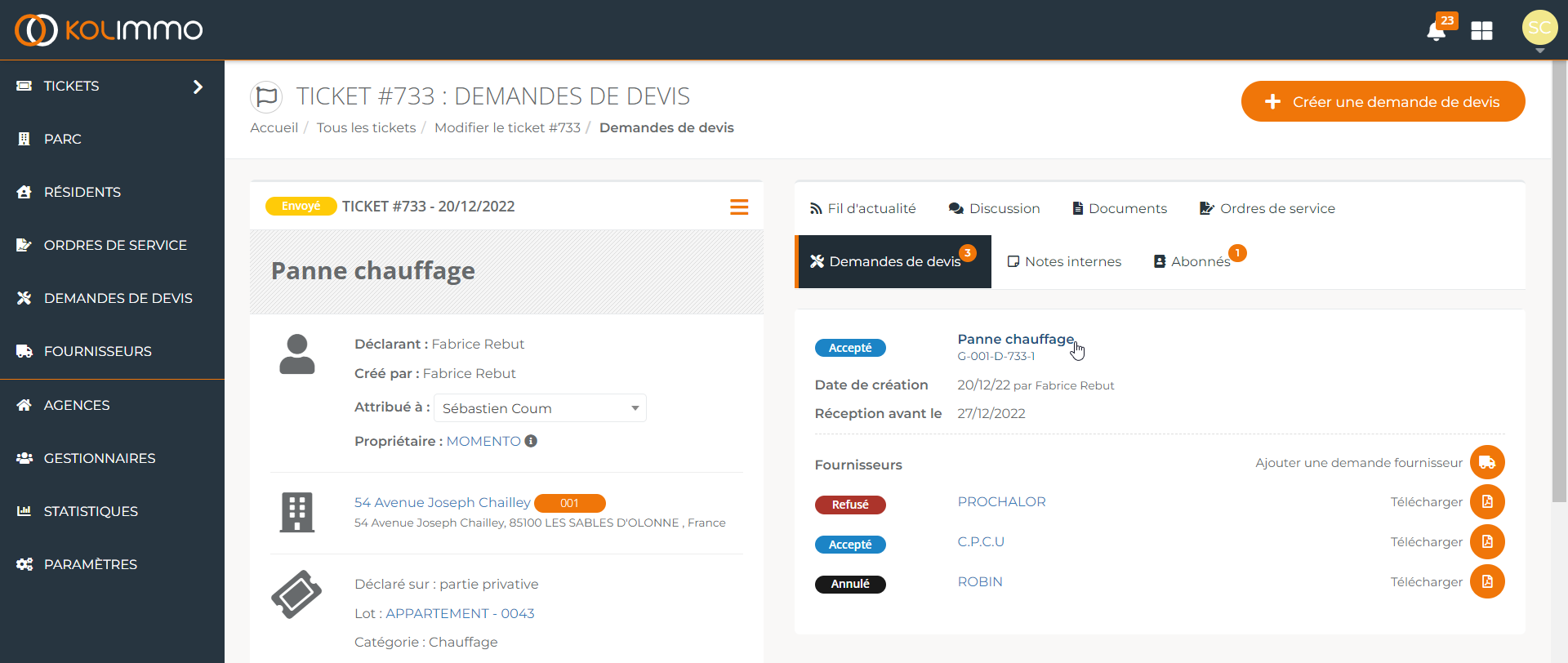
Task: Switch to the Notes internes tab
Action: (1064, 261)
